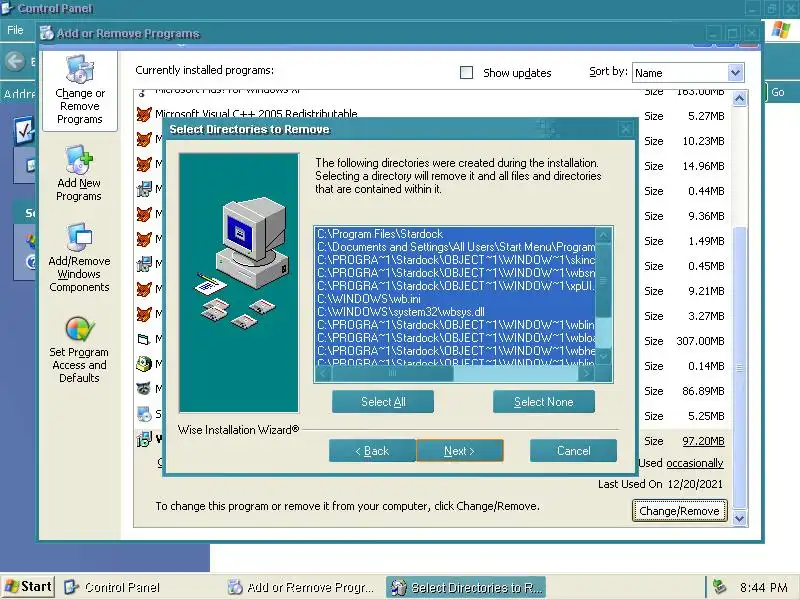This screenshot has height=600, width=800.
Task: Click the 86.89MB size value
Action: pyautogui.click(x=703, y=391)
